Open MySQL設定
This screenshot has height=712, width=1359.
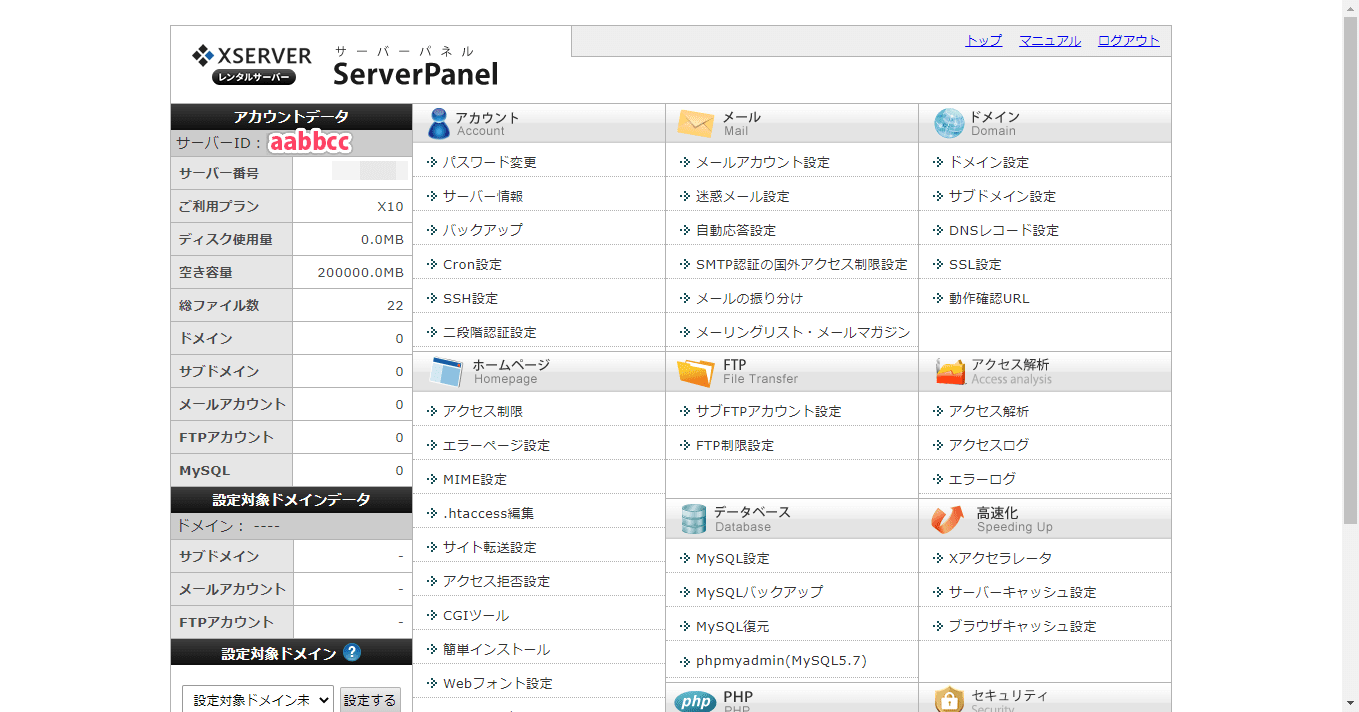[733, 558]
